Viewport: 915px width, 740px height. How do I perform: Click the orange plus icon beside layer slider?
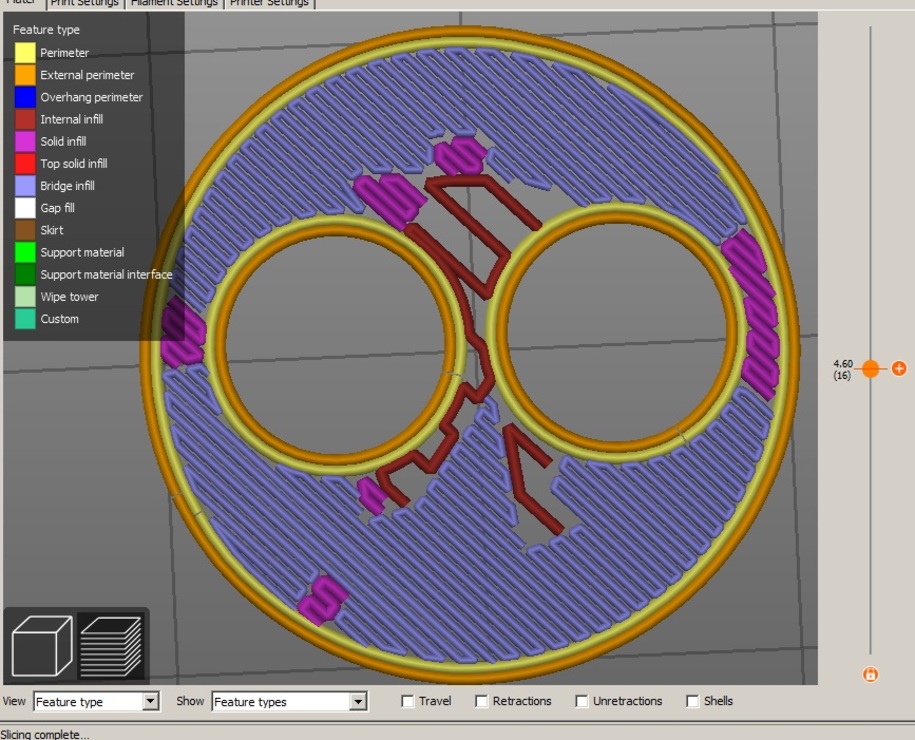click(x=899, y=369)
